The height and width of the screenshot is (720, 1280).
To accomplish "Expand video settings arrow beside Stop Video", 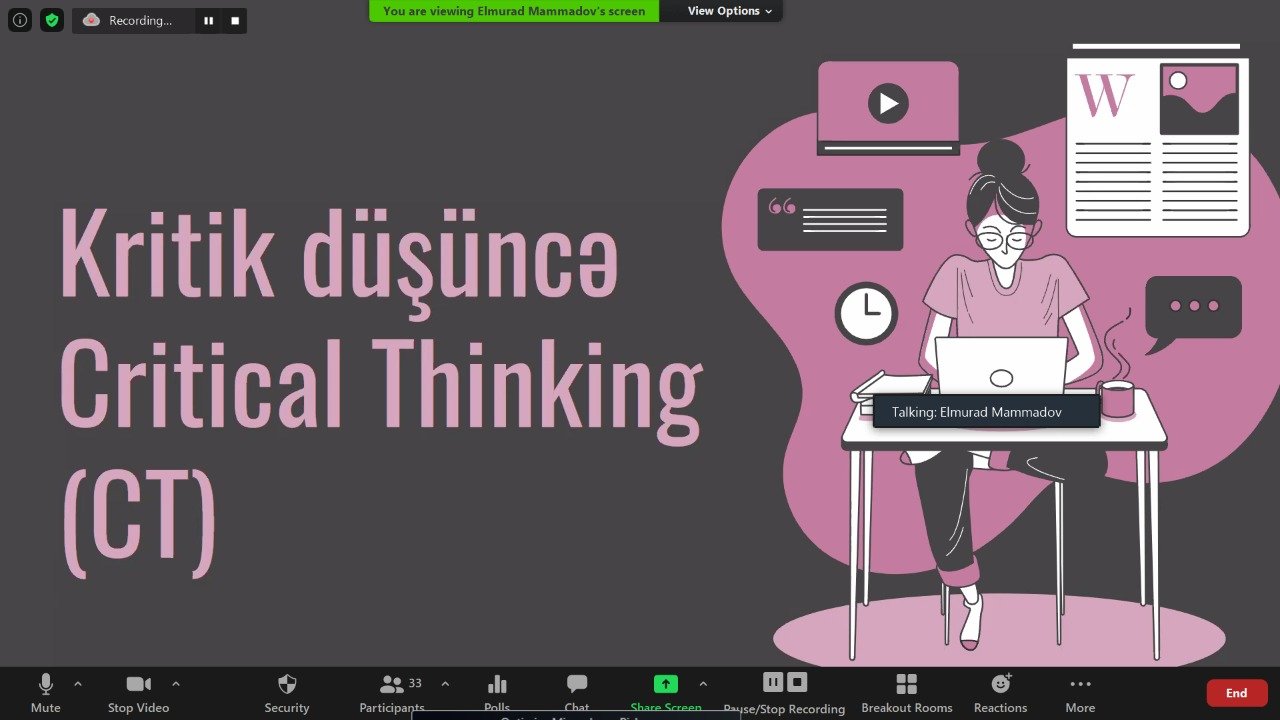I will tap(176, 684).
